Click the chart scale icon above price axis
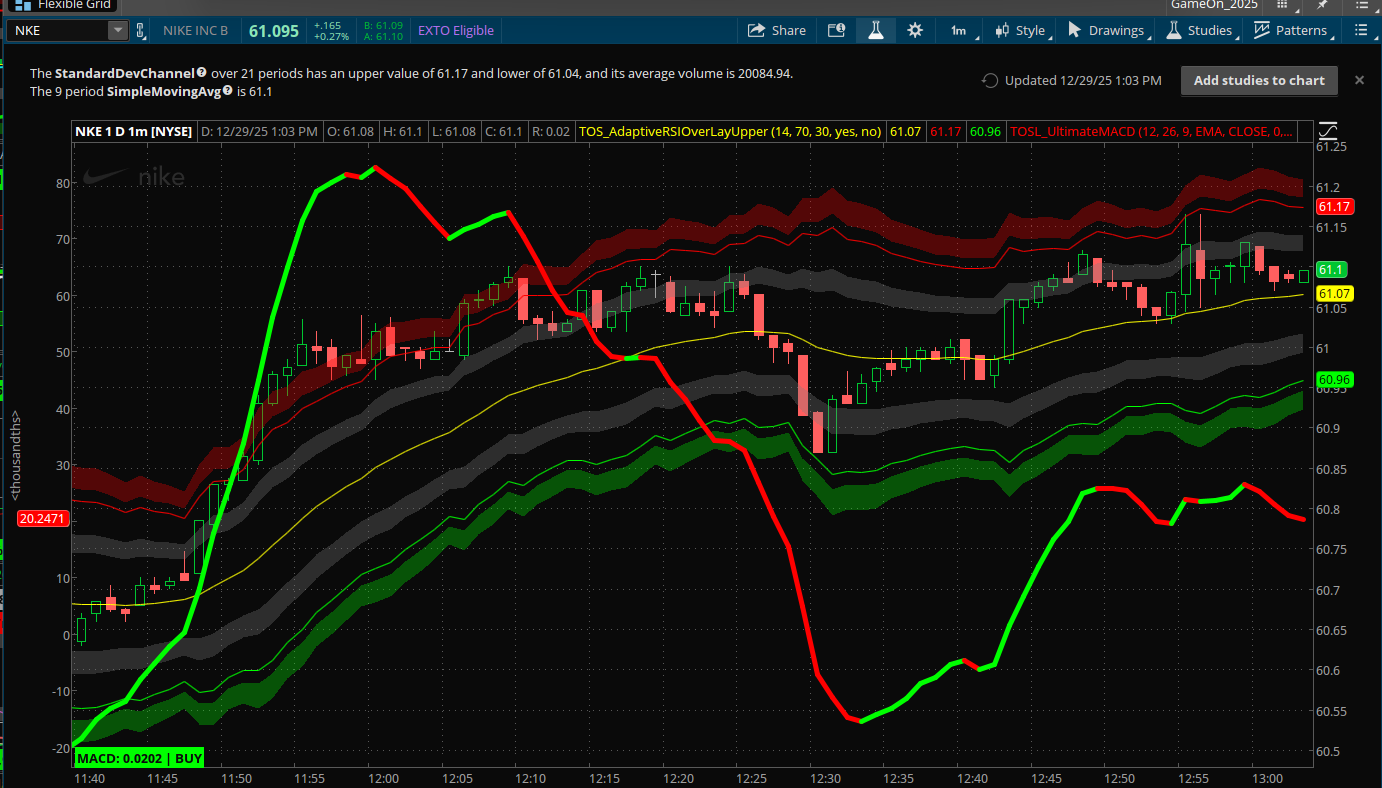 point(1328,131)
